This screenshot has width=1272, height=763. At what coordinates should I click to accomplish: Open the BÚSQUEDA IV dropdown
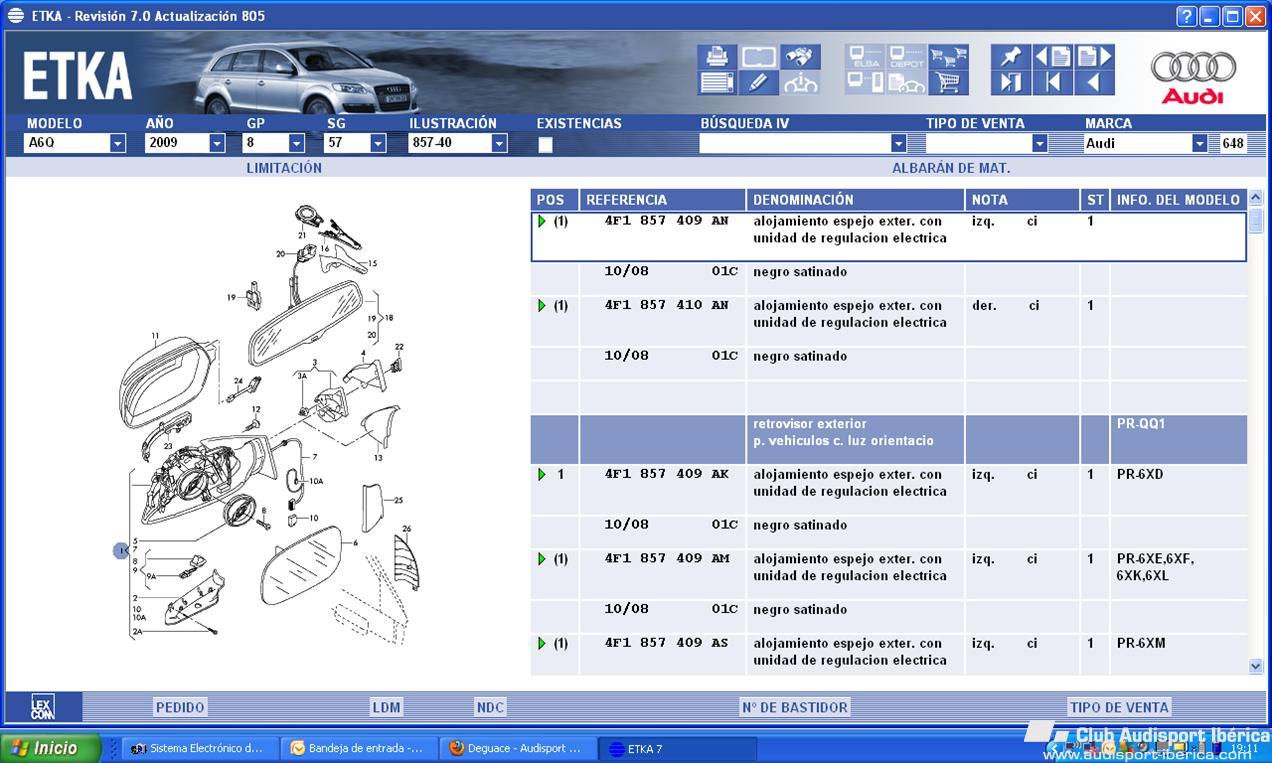pyautogui.click(x=898, y=144)
